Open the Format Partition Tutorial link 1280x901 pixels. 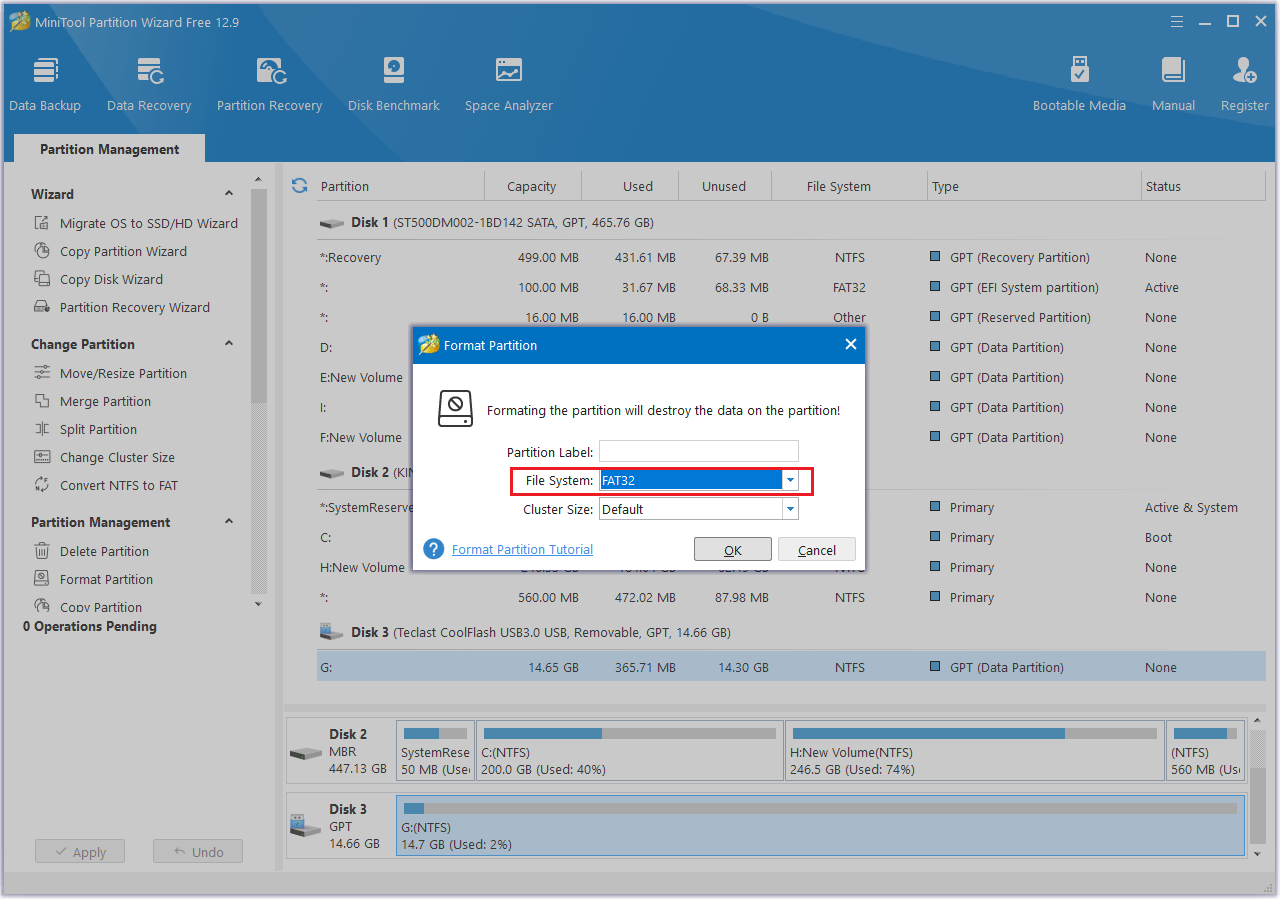tap(522, 550)
